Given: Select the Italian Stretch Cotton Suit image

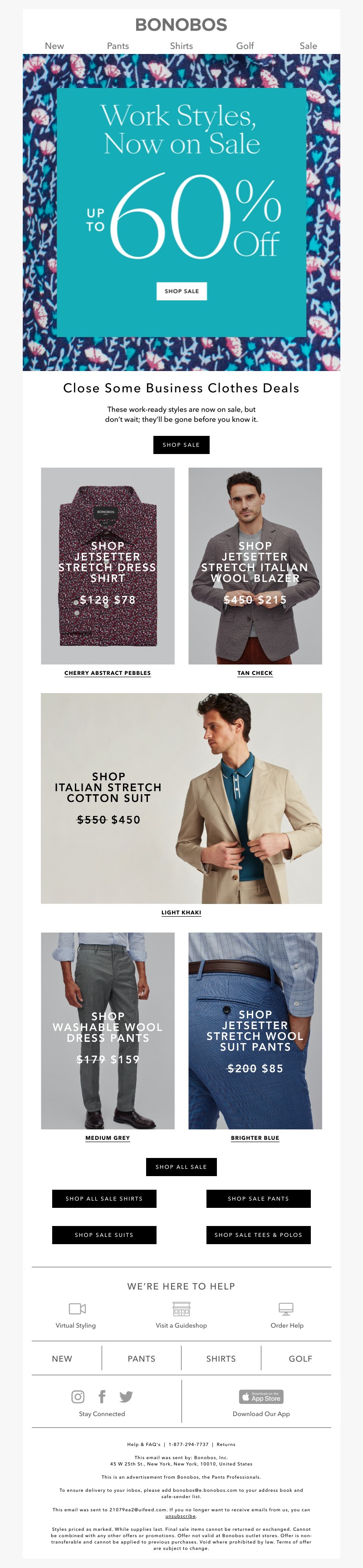Looking at the screenshot, I should [181, 798].
